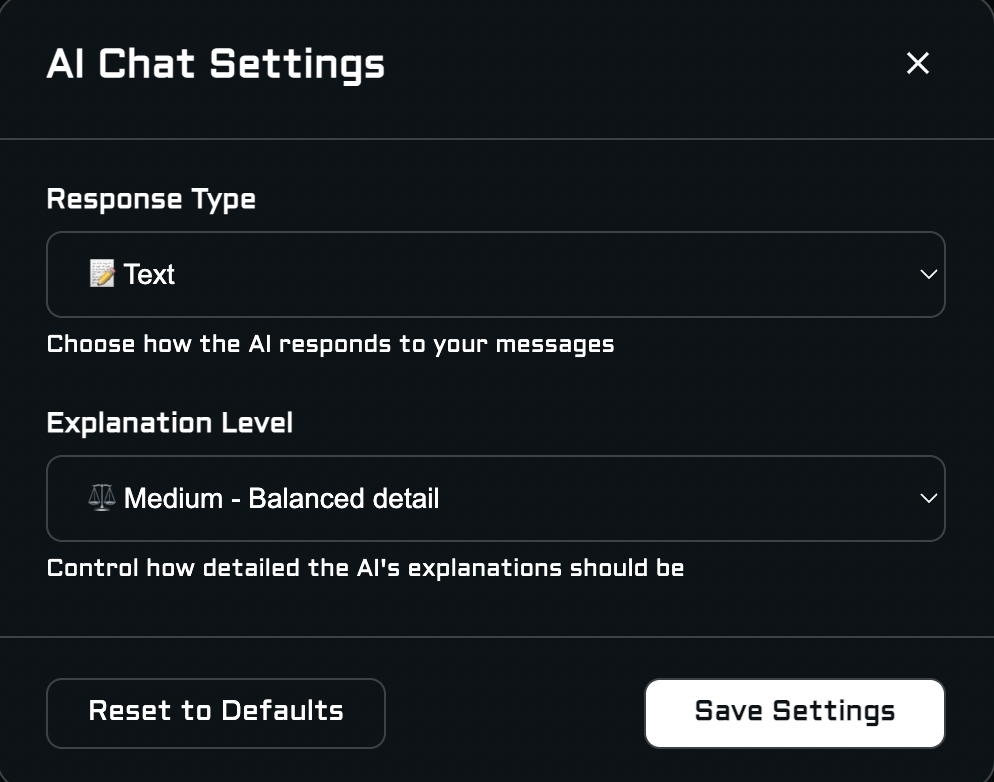This screenshot has width=994, height=782.
Task: Open the Response Type dropdown
Action: [x=495, y=275]
